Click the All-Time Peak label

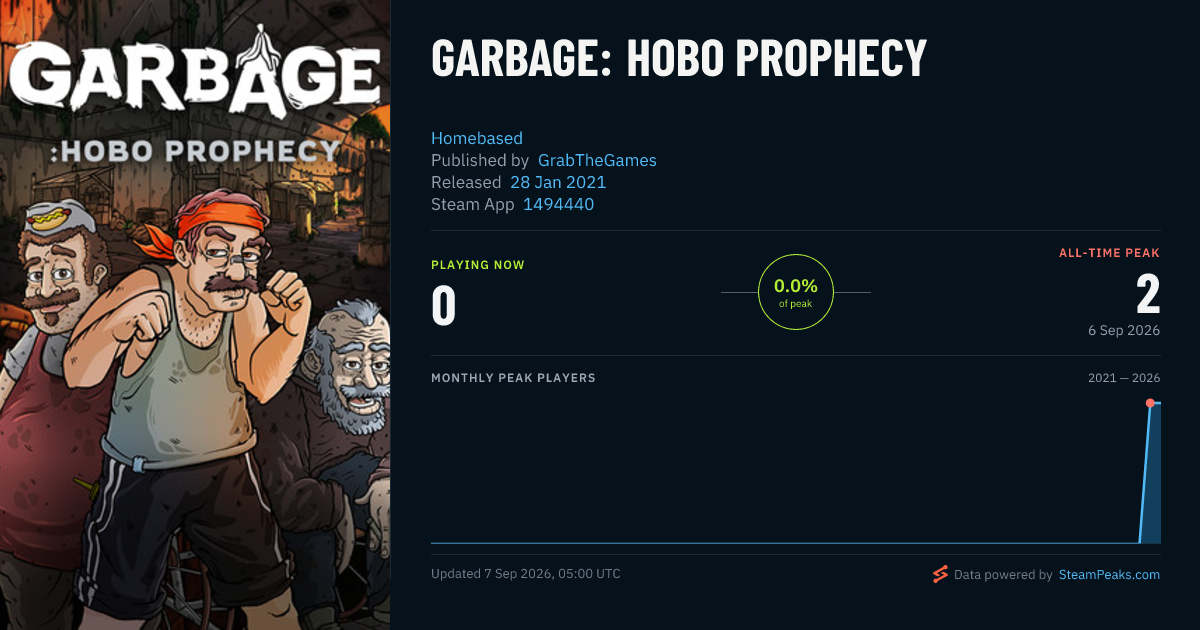[1110, 253]
